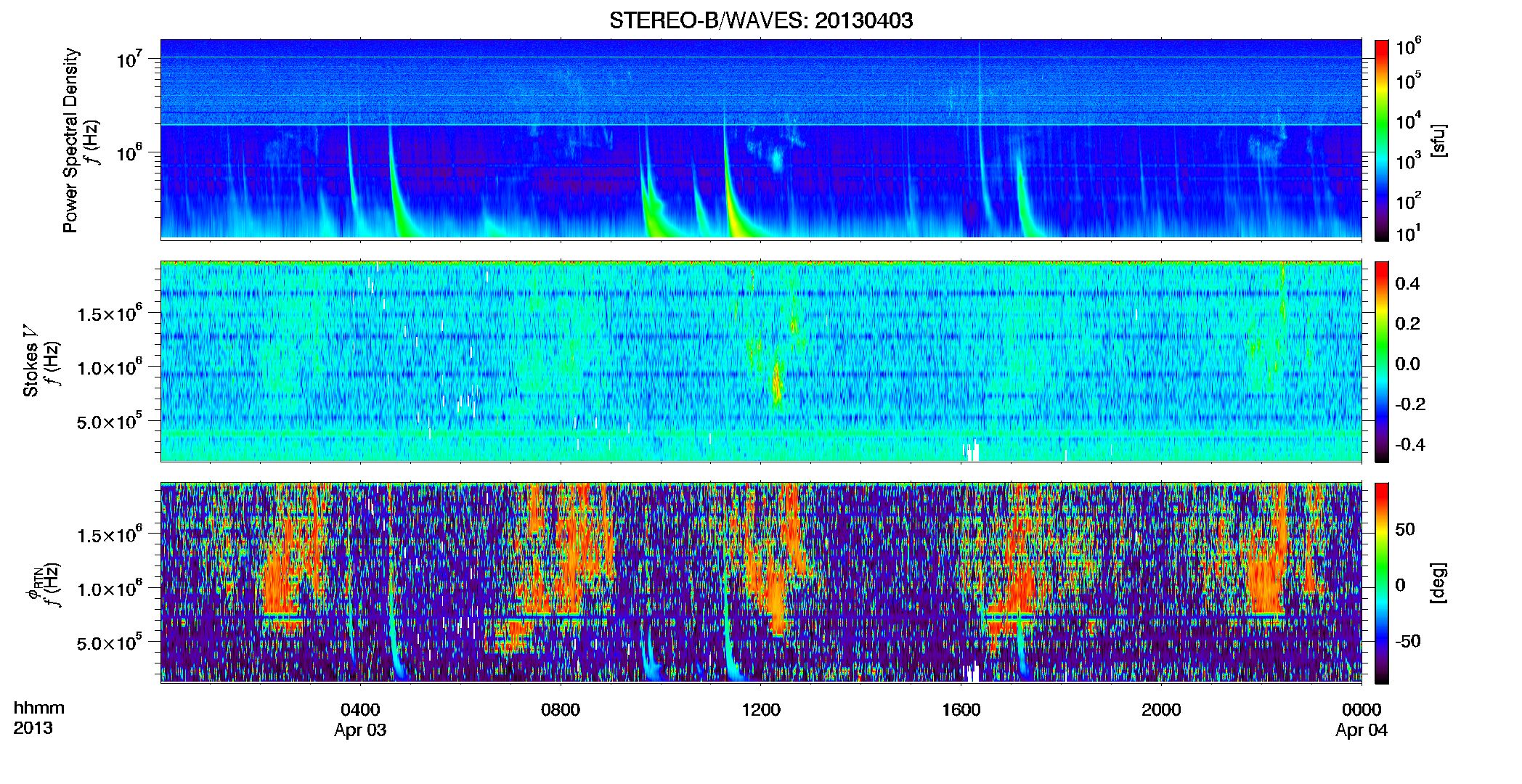Click the STEREO-B/WAVES: 20130403 plot title
The image size is (1522, 784).
click(761, 20)
